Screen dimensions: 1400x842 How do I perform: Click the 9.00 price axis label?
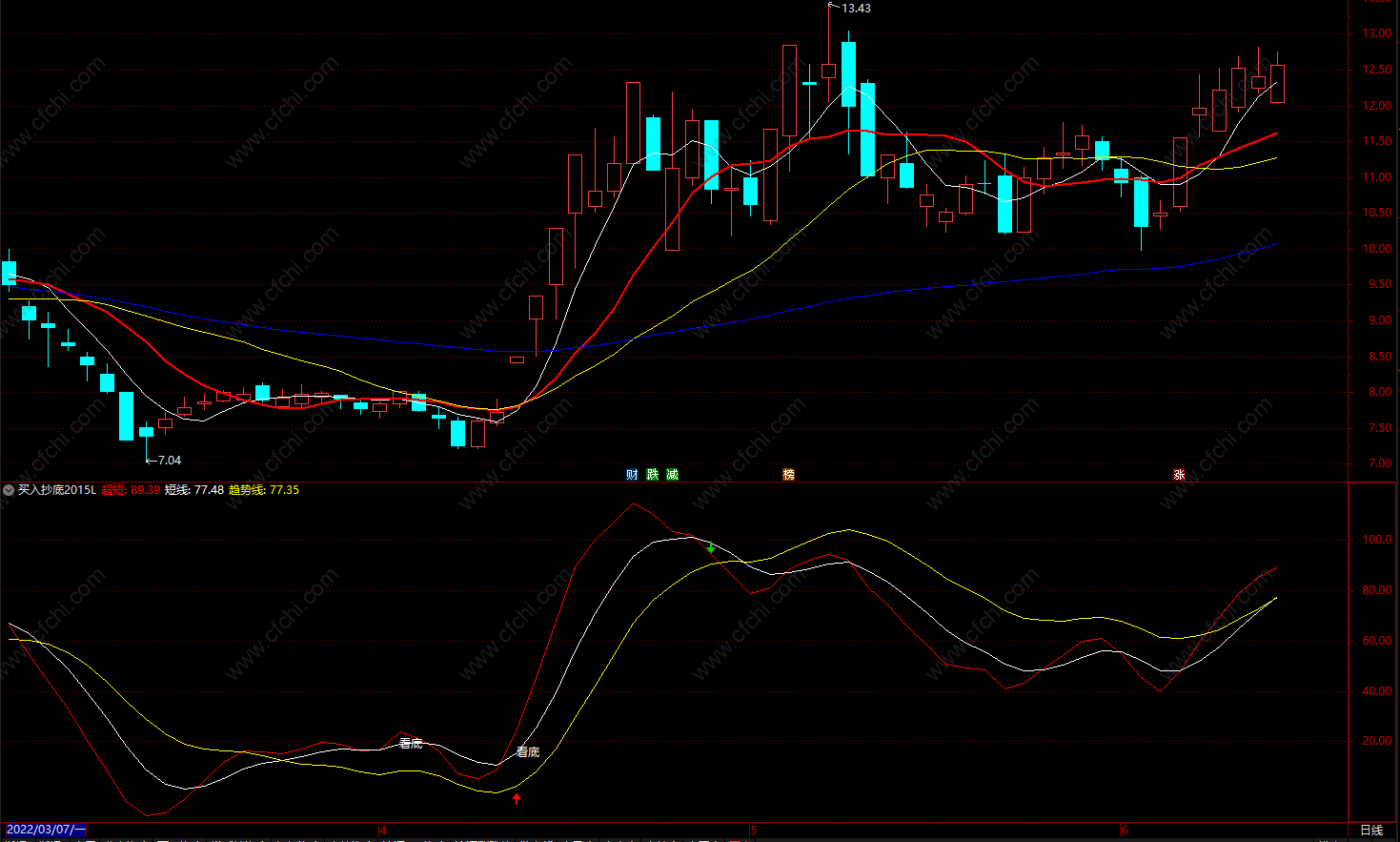pos(1379,321)
